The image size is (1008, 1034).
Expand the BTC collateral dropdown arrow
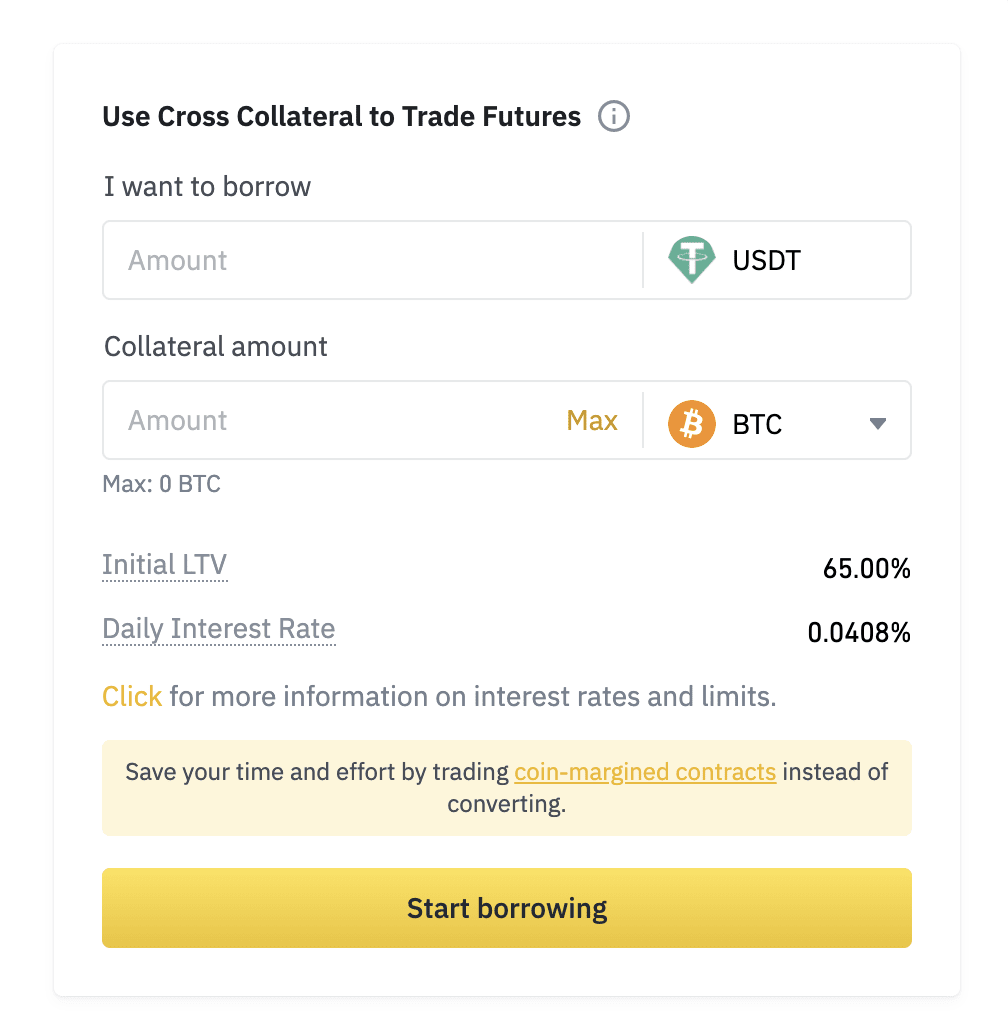point(877,423)
